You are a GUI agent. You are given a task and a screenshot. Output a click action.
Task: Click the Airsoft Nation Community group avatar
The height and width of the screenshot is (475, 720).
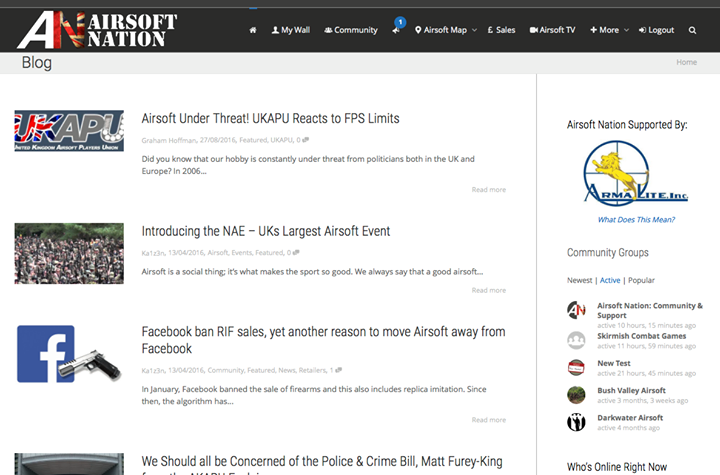pos(576,310)
